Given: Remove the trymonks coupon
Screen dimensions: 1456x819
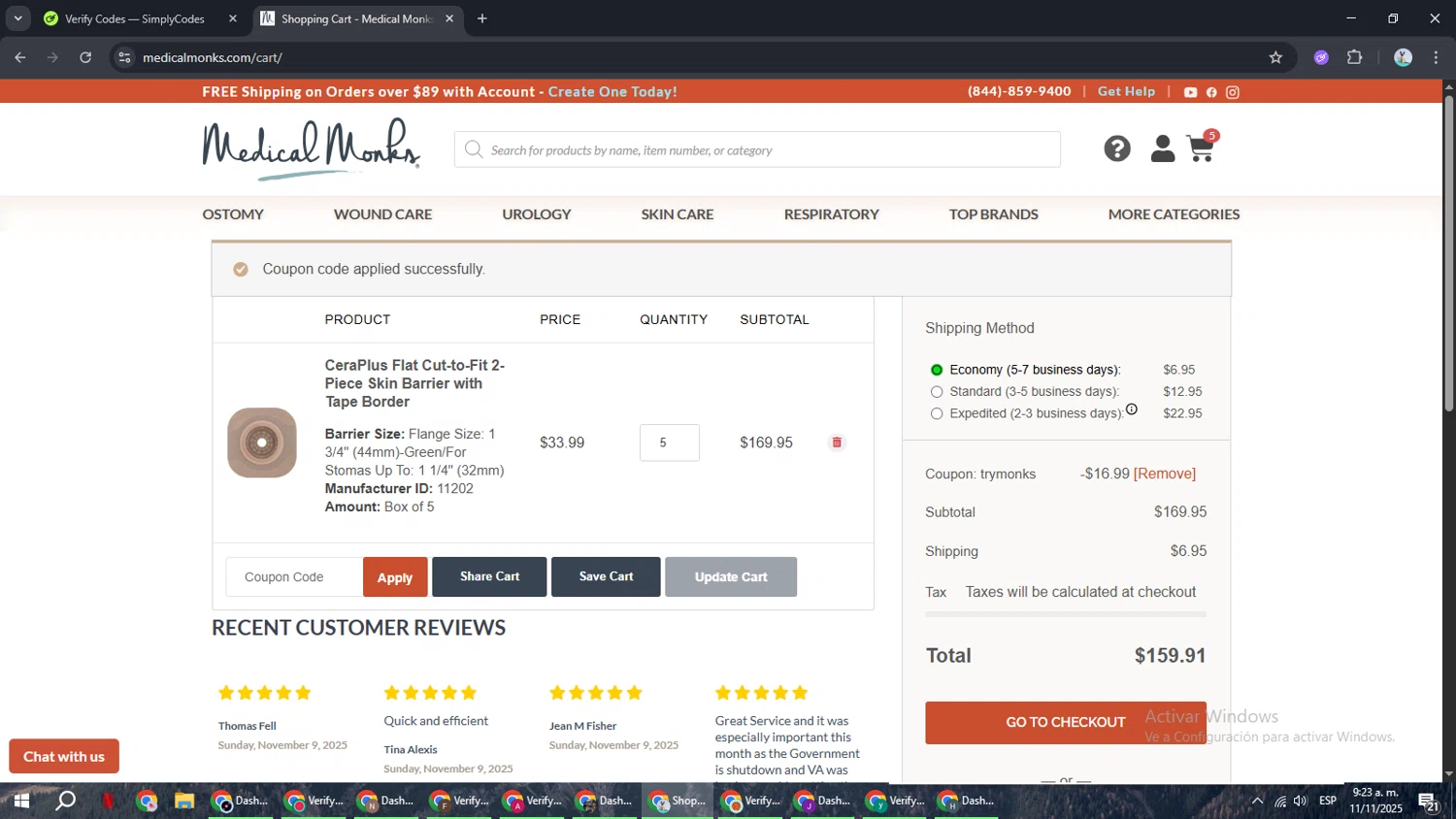Looking at the screenshot, I should (x=1165, y=474).
